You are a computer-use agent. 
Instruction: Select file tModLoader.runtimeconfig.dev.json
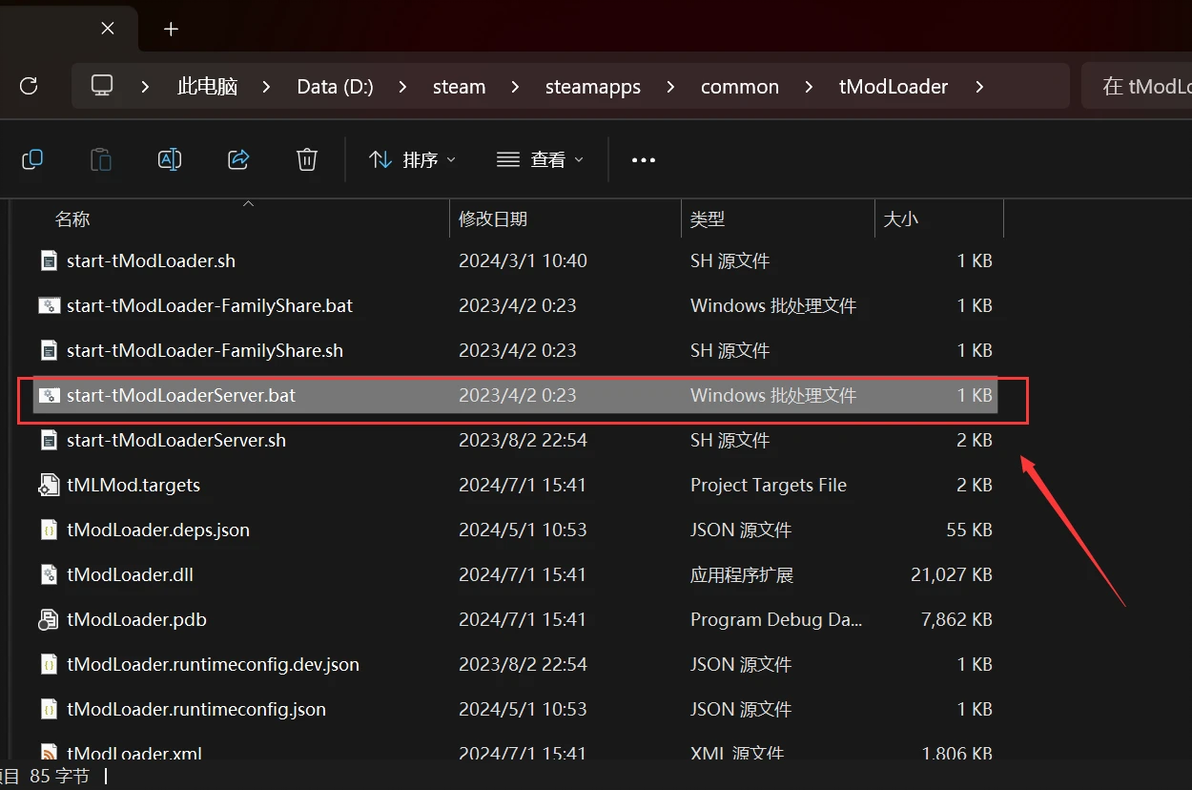[x=213, y=665]
